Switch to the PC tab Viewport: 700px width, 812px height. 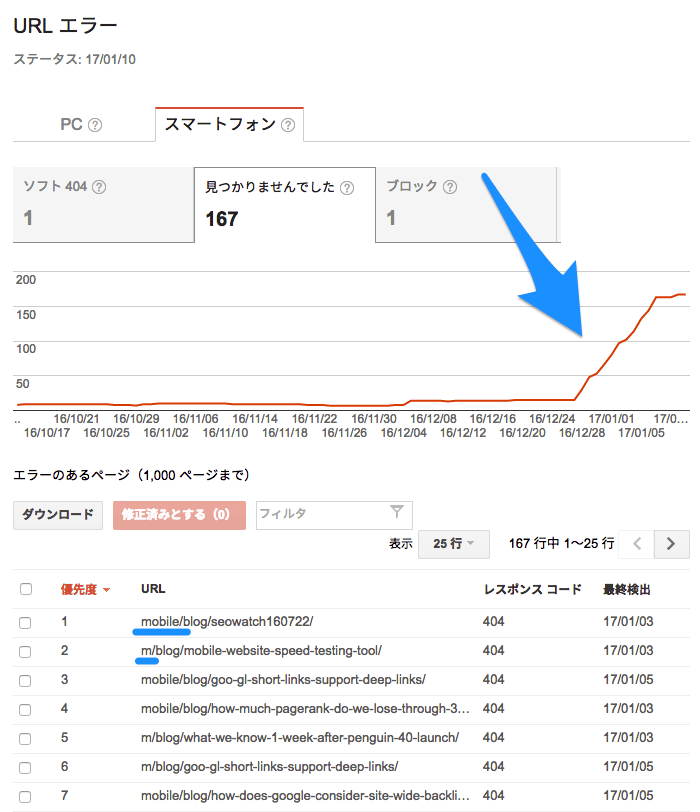click(x=71, y=125)
